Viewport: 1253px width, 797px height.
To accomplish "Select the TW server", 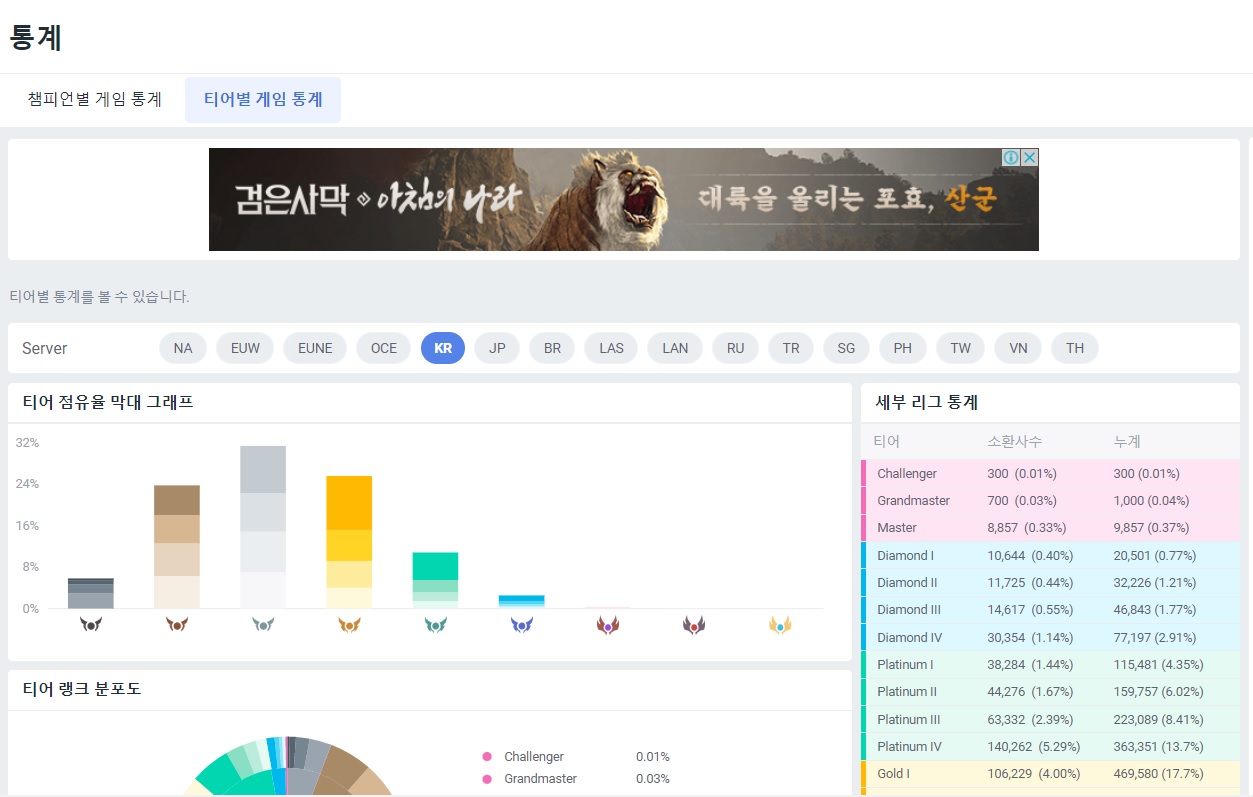I will (961, 348).
